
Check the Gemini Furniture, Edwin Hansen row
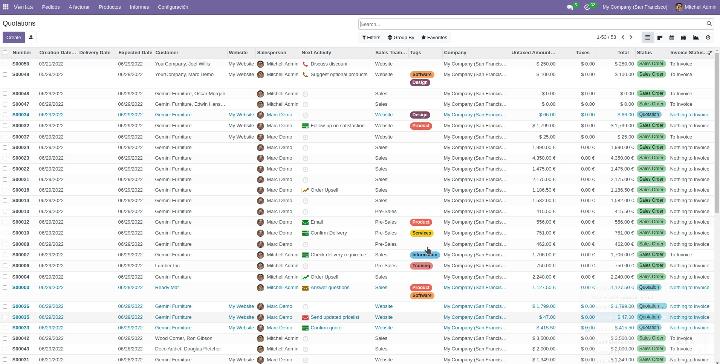[x=5, y=104]
